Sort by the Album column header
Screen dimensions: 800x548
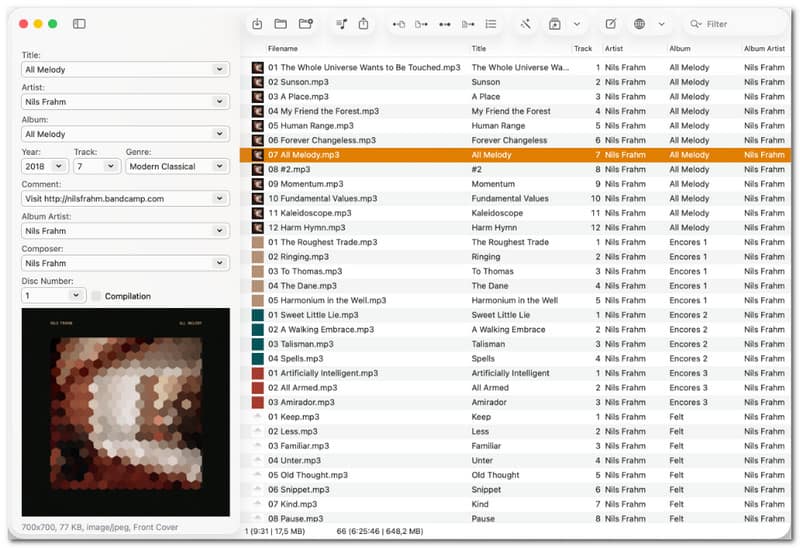pos(680,48)
